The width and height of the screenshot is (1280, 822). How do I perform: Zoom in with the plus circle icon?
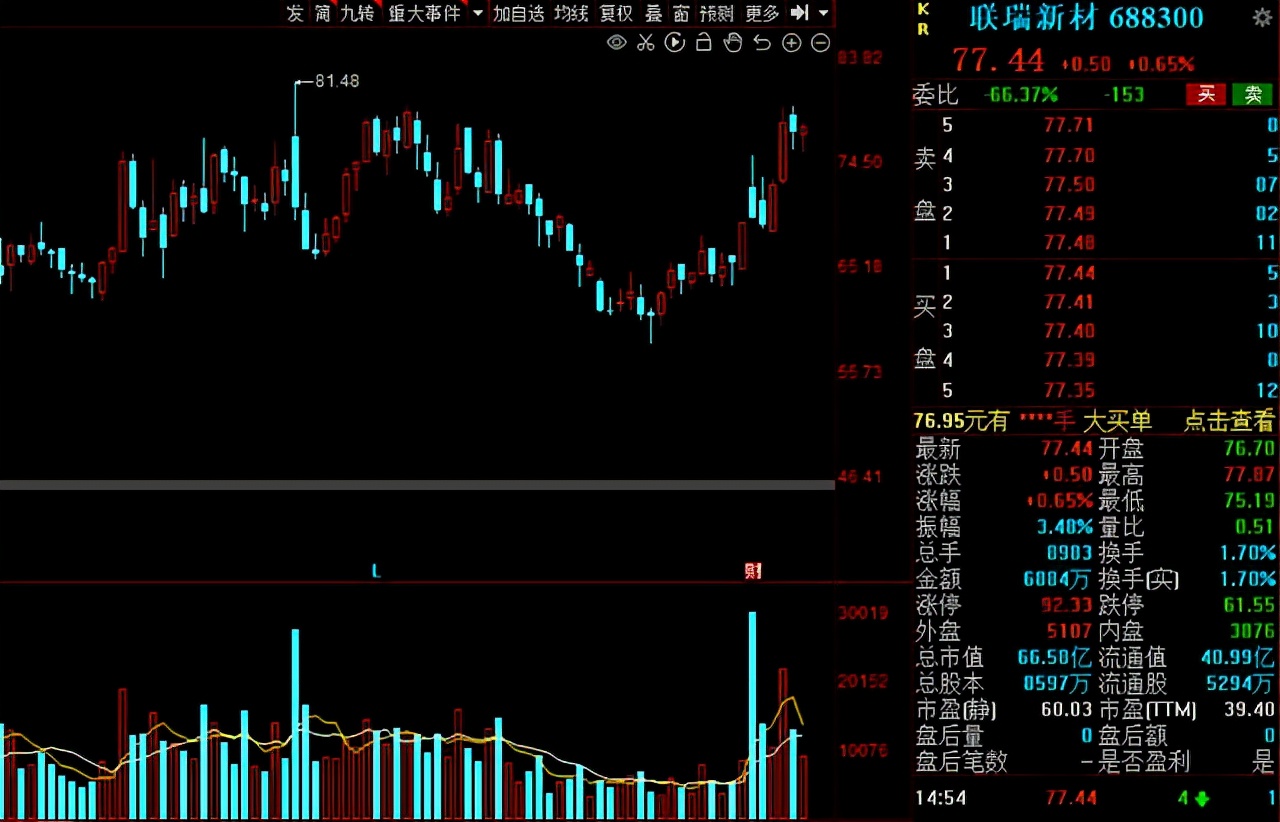[792, 43]
